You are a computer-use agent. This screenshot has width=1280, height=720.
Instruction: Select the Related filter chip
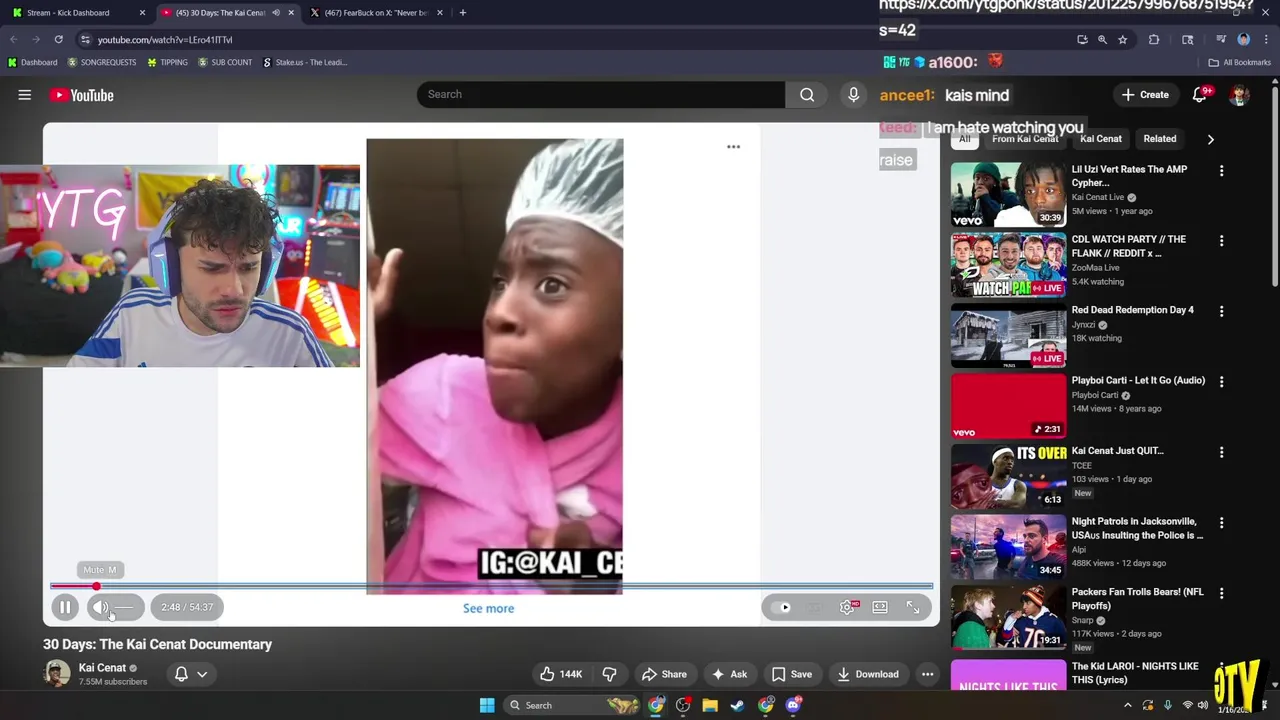[1160, 139]
